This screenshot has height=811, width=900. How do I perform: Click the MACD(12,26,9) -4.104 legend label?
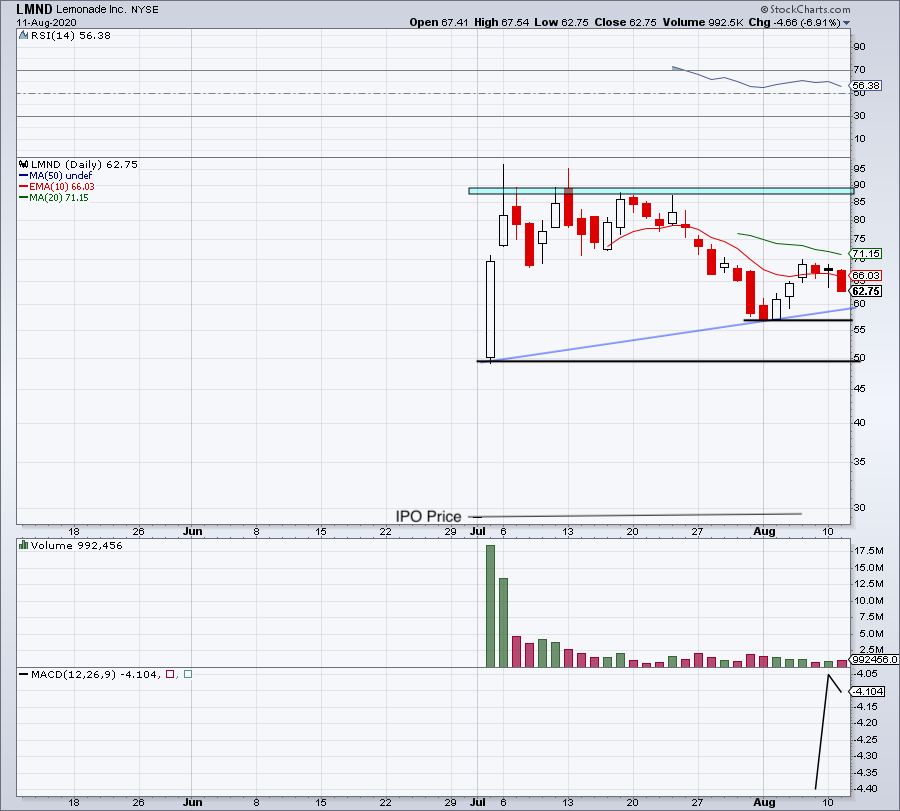[x=94, y=674]
